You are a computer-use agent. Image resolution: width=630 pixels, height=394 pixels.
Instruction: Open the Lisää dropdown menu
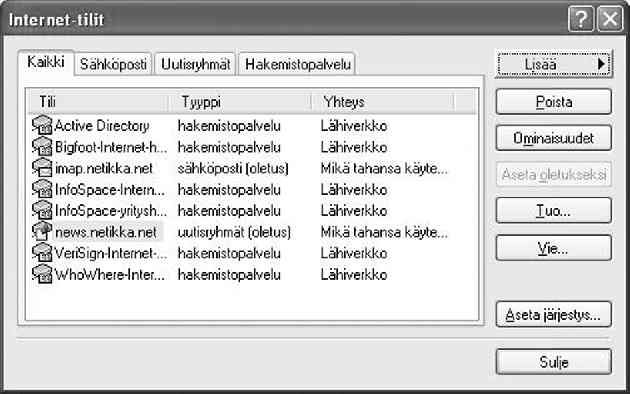pyautogui.click(x=554, y=64)
